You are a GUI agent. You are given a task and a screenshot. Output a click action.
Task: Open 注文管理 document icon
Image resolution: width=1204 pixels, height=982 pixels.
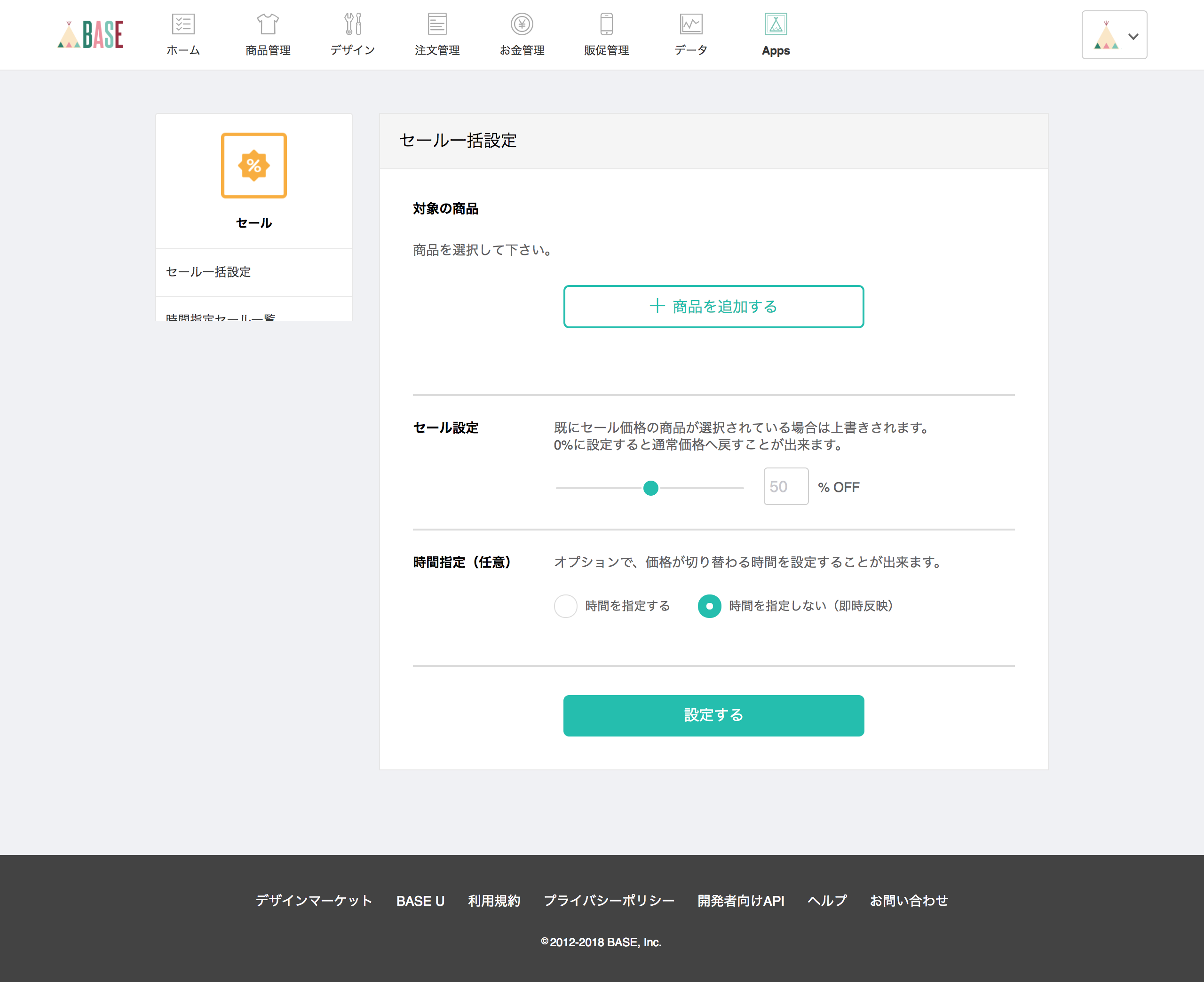tap(437, 24)
